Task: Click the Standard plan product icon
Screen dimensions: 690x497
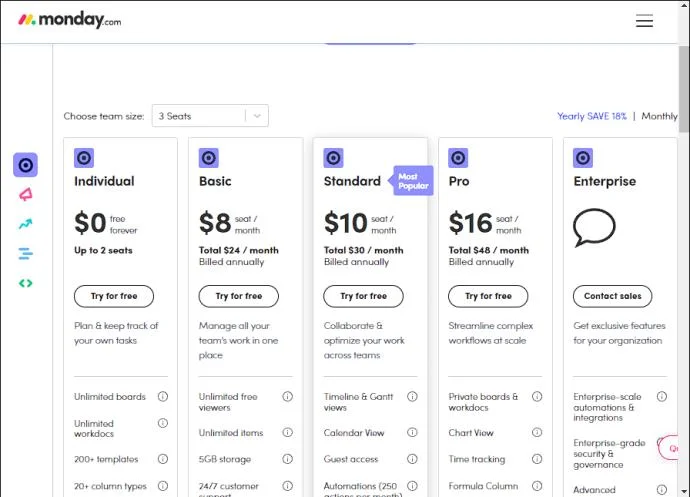Action: point(334,158)
